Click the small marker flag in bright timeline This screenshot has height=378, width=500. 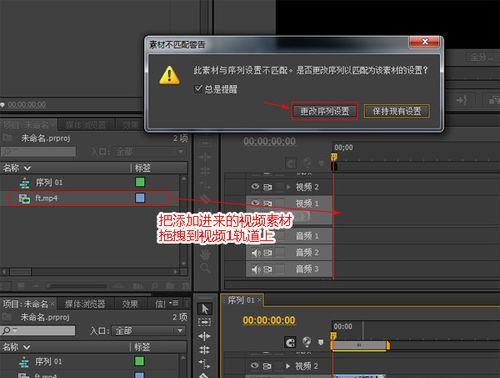(321, 342)
